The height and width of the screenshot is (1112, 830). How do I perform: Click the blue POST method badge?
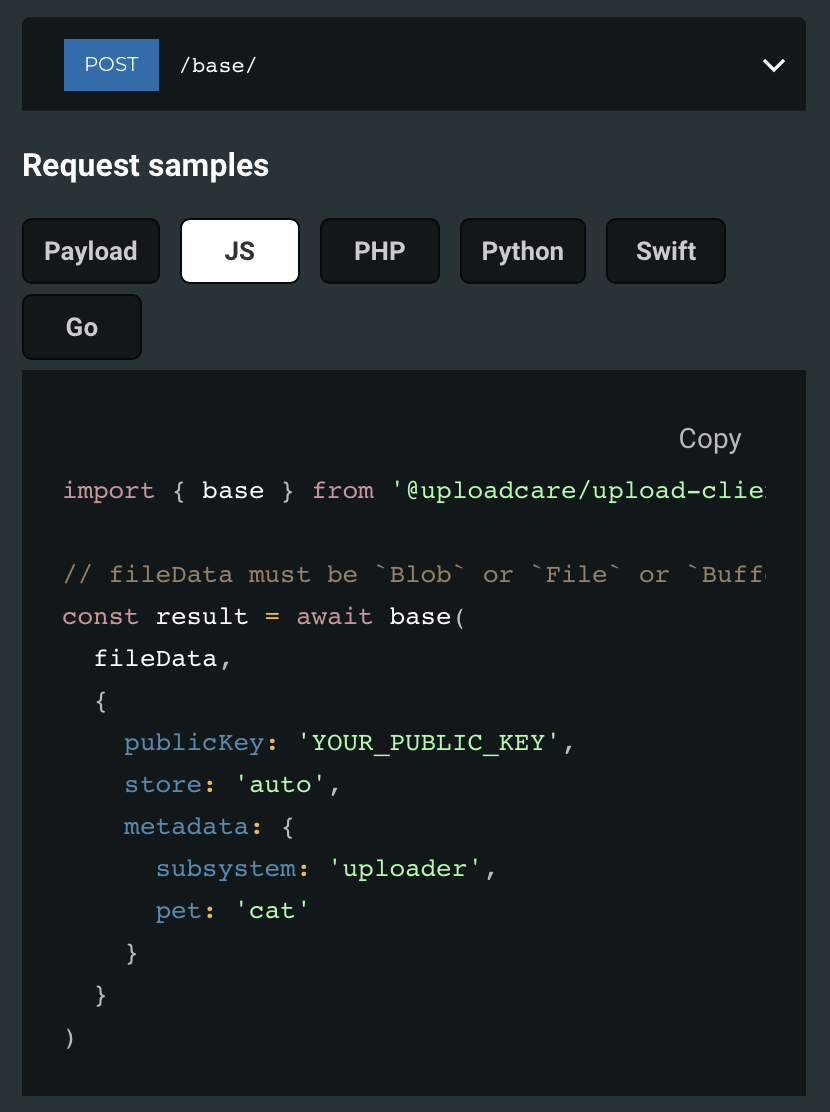[111, 65]
